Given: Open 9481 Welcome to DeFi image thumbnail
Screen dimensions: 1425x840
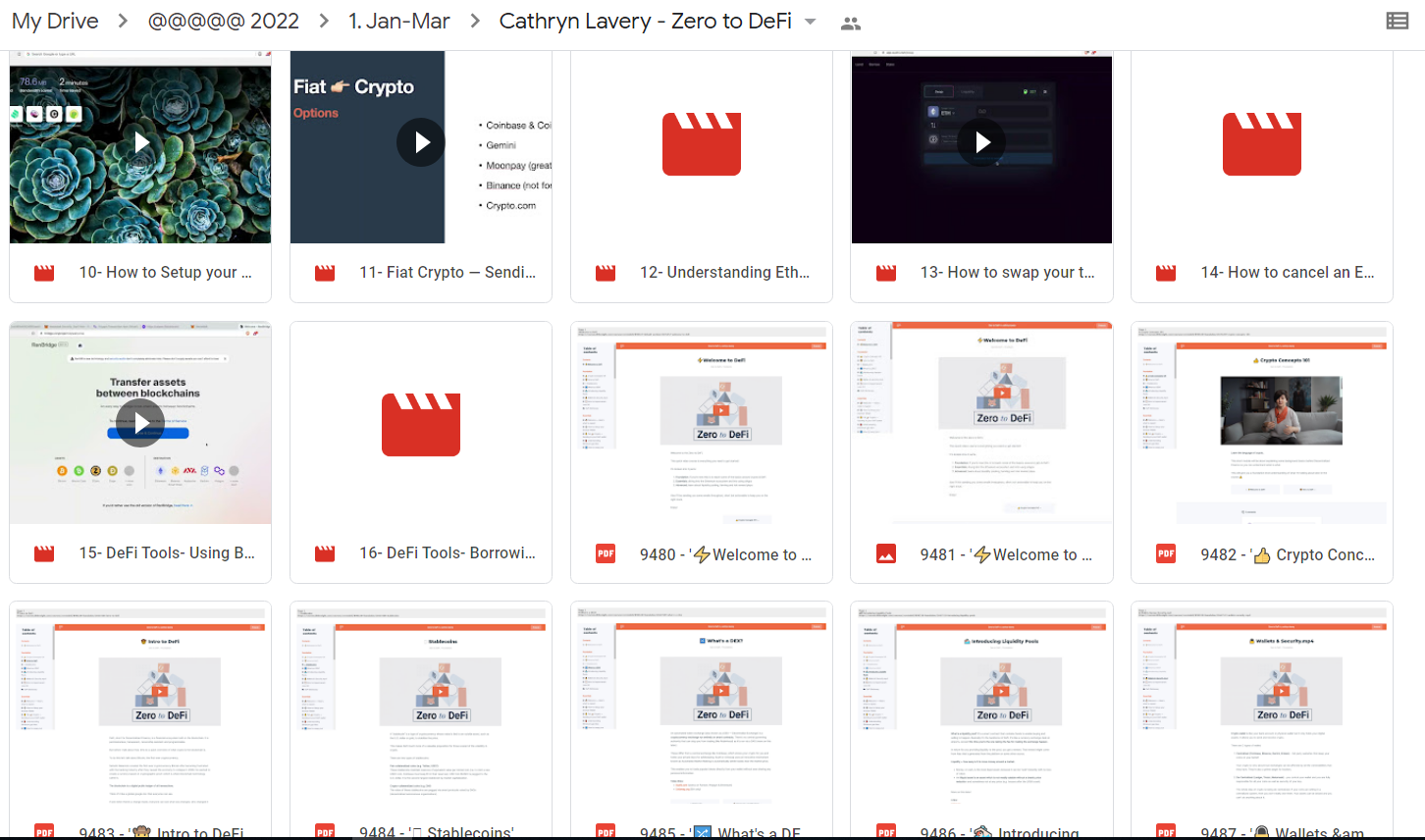Looking at the screenshot, I should (x=981, y=423).
